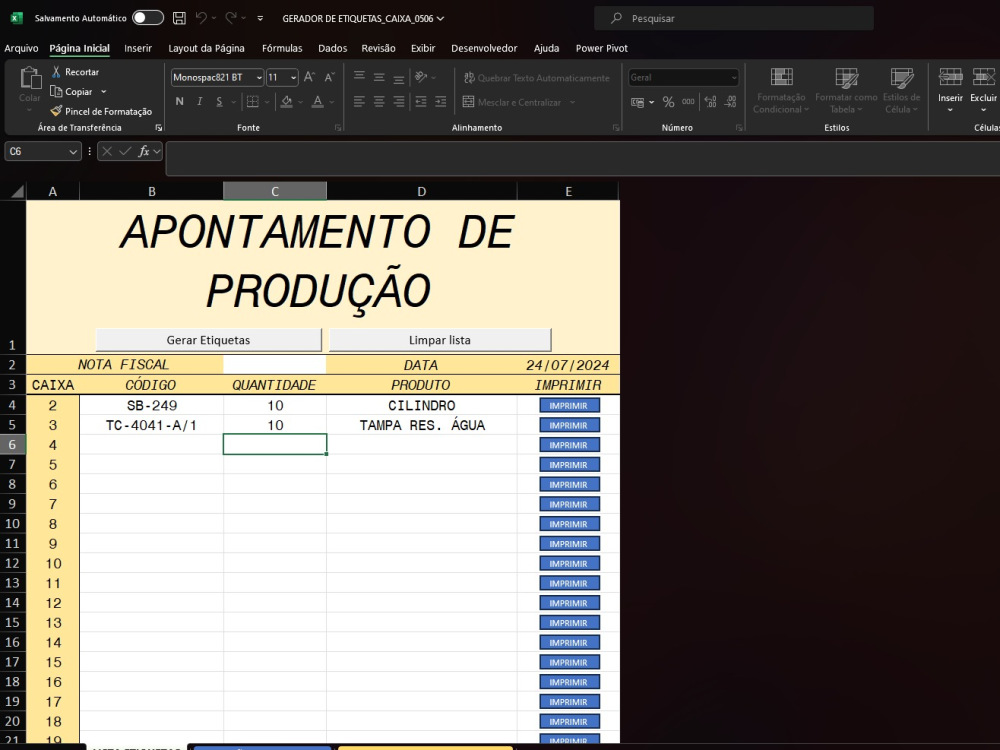Open the font color dropdown arrow
This screenshot has height=750, width=1000.
coord(332,102)
